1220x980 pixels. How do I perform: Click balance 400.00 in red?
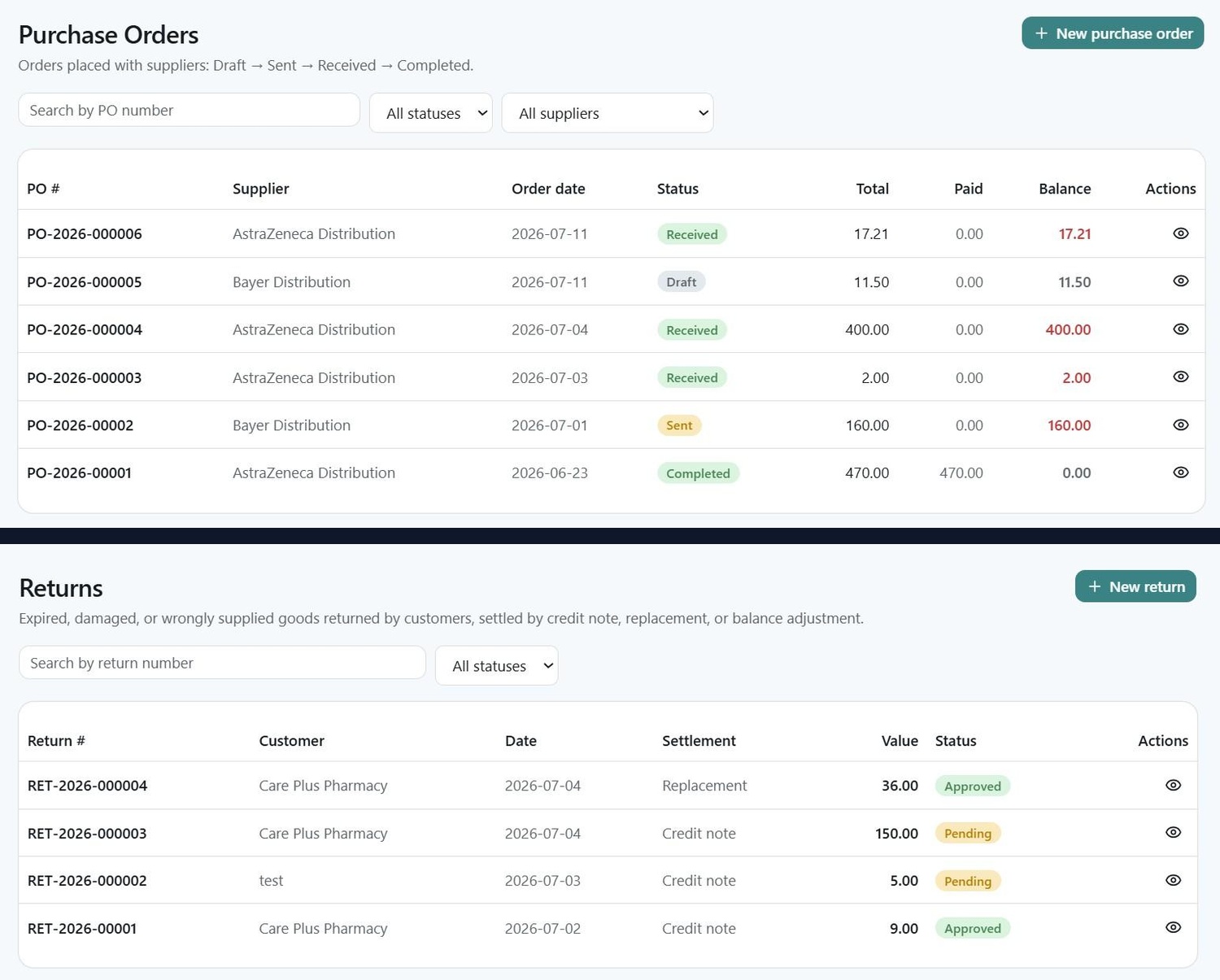point(1068,329)
